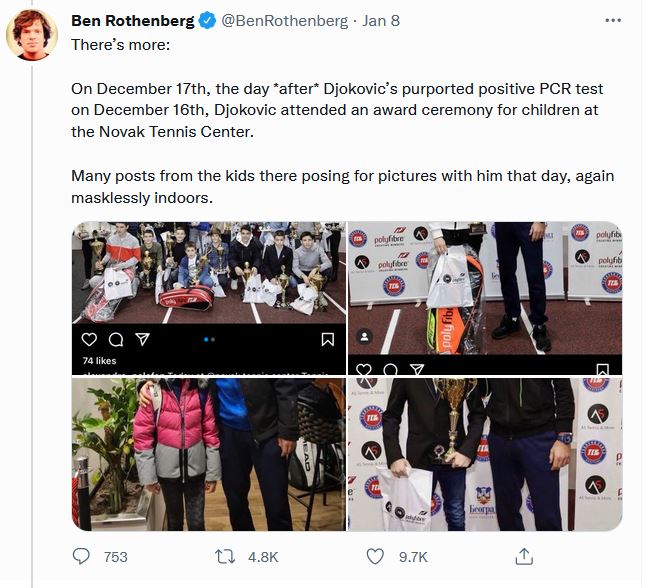
Task: Click the Instagram paper plane icon in the top-left photo
Action: [x=141, y=340]
